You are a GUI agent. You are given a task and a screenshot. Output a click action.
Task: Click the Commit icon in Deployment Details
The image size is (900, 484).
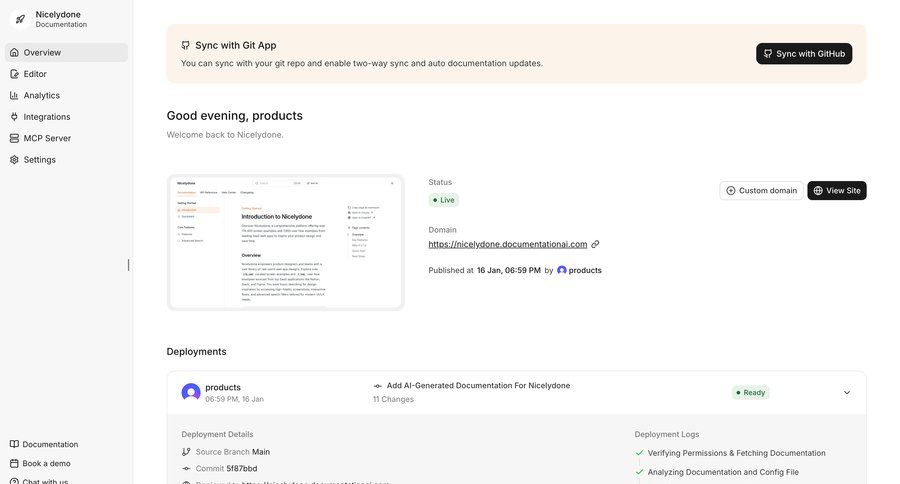pyautogui.click(x=186, y=468)
